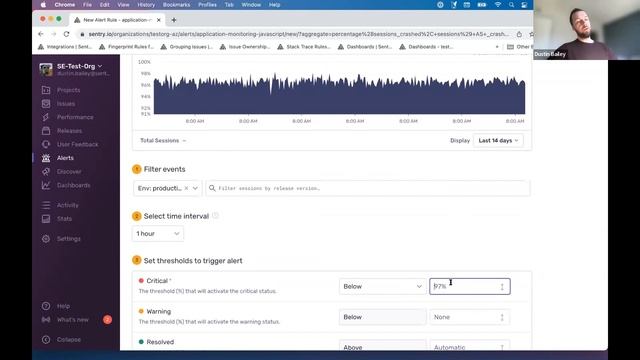Open the Fingerprint Rules bookmark

pos(127,47)
